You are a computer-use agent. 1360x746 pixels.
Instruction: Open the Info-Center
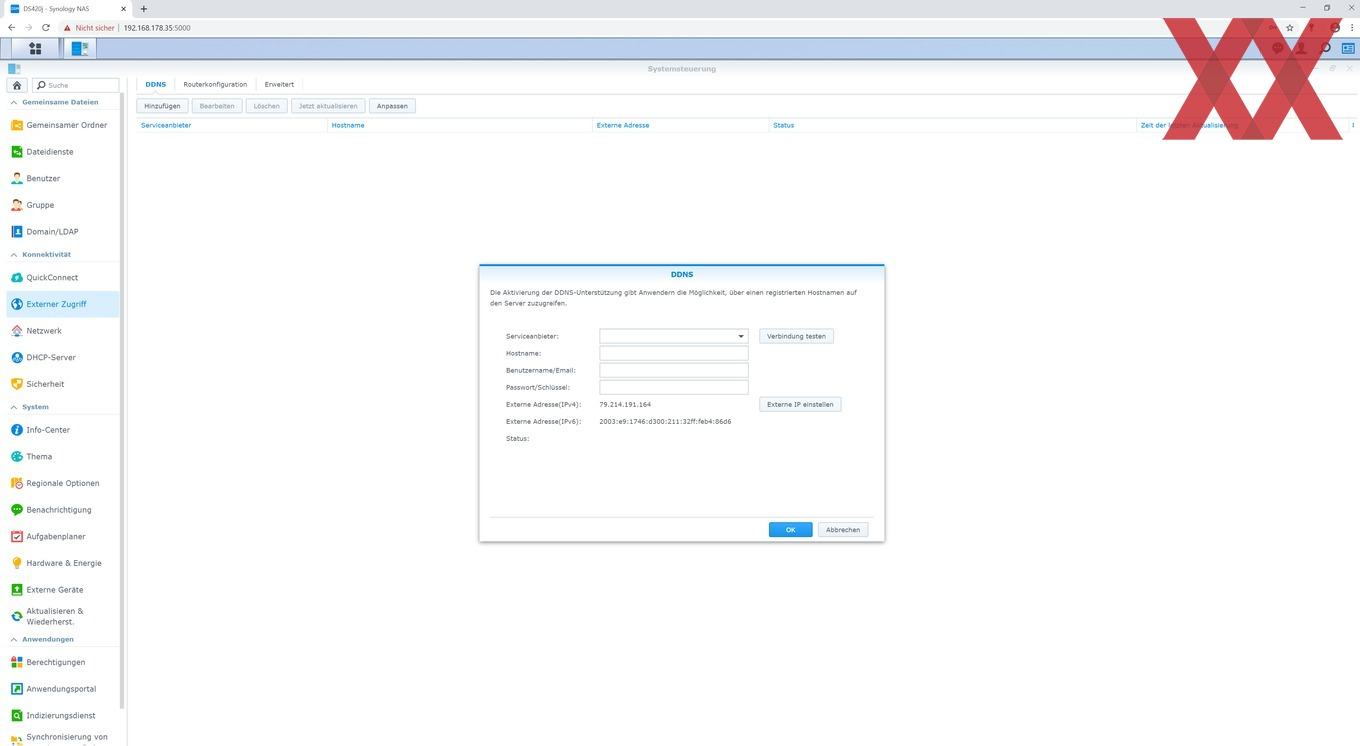(x=63, y=430)
